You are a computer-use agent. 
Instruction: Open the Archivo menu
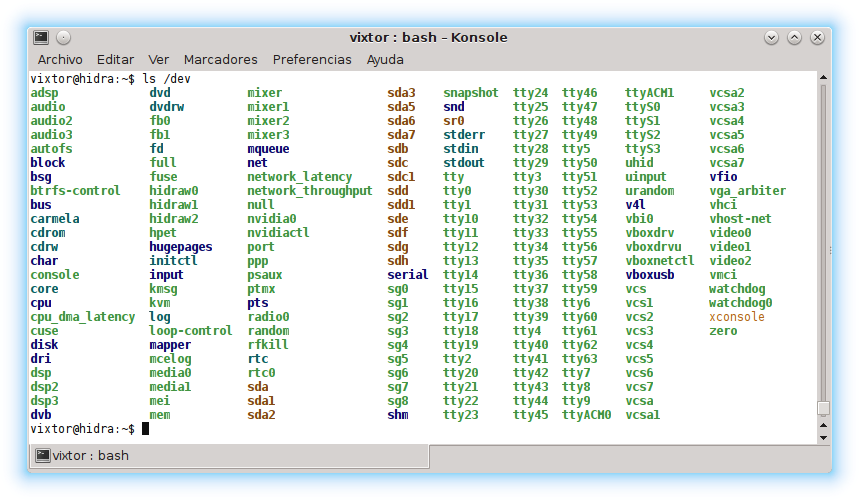[60, 60]
